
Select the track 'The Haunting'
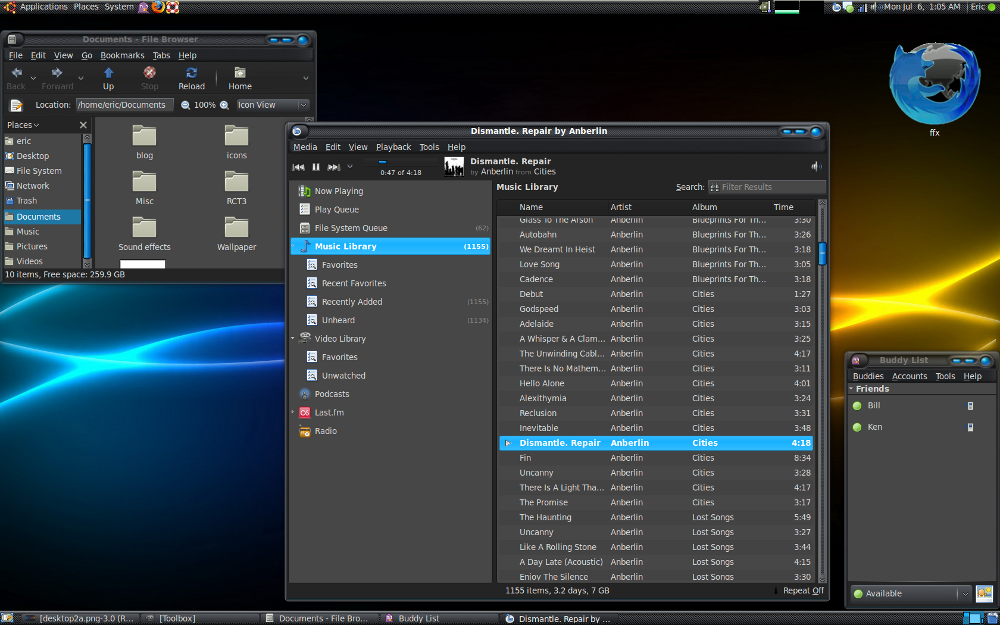point(656,517)
